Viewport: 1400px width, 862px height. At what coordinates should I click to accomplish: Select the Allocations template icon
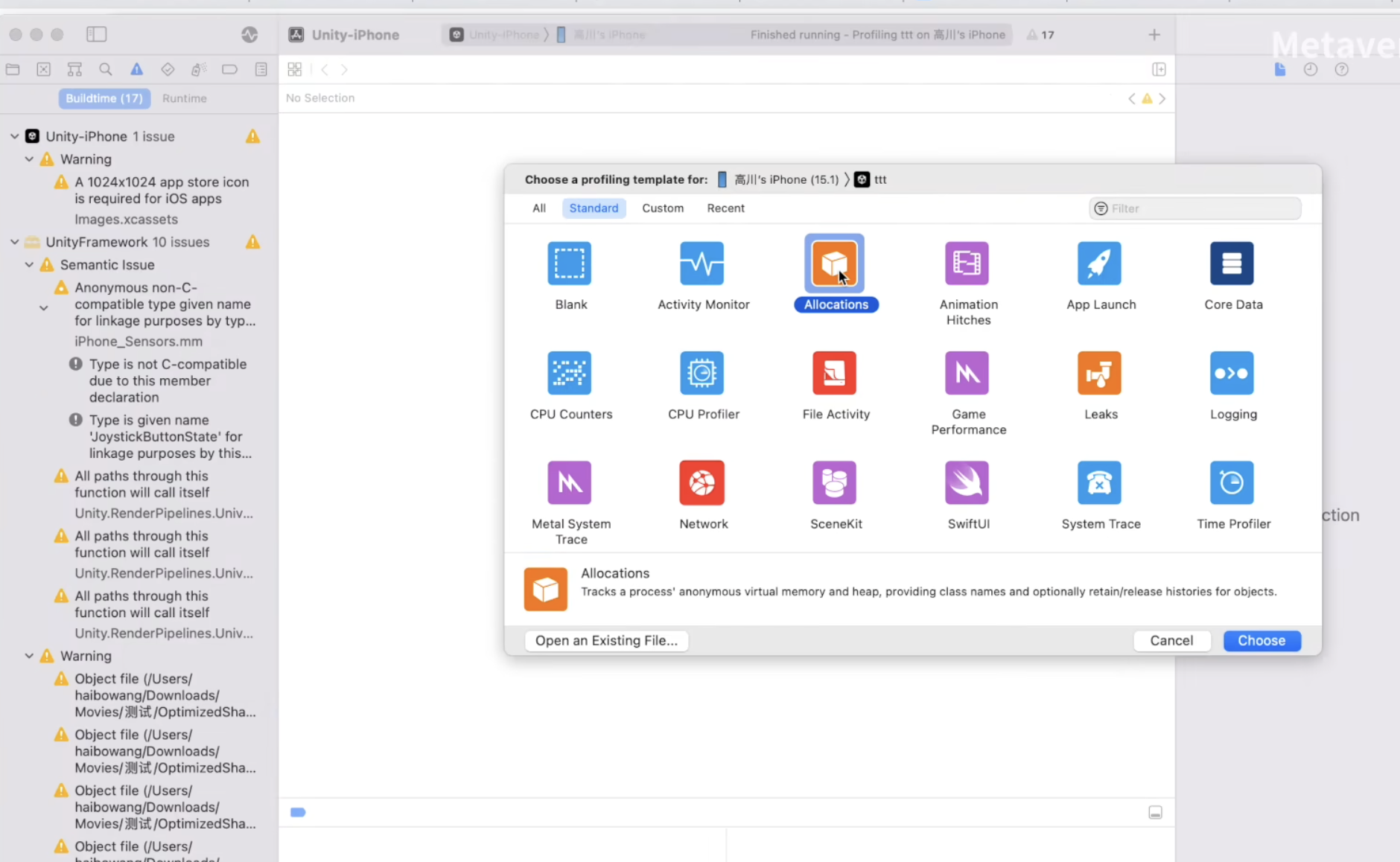834,263
